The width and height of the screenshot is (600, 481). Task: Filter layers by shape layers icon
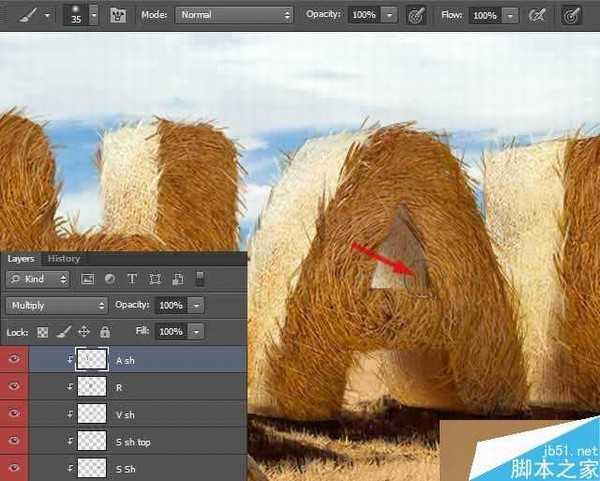coord(155,279)
